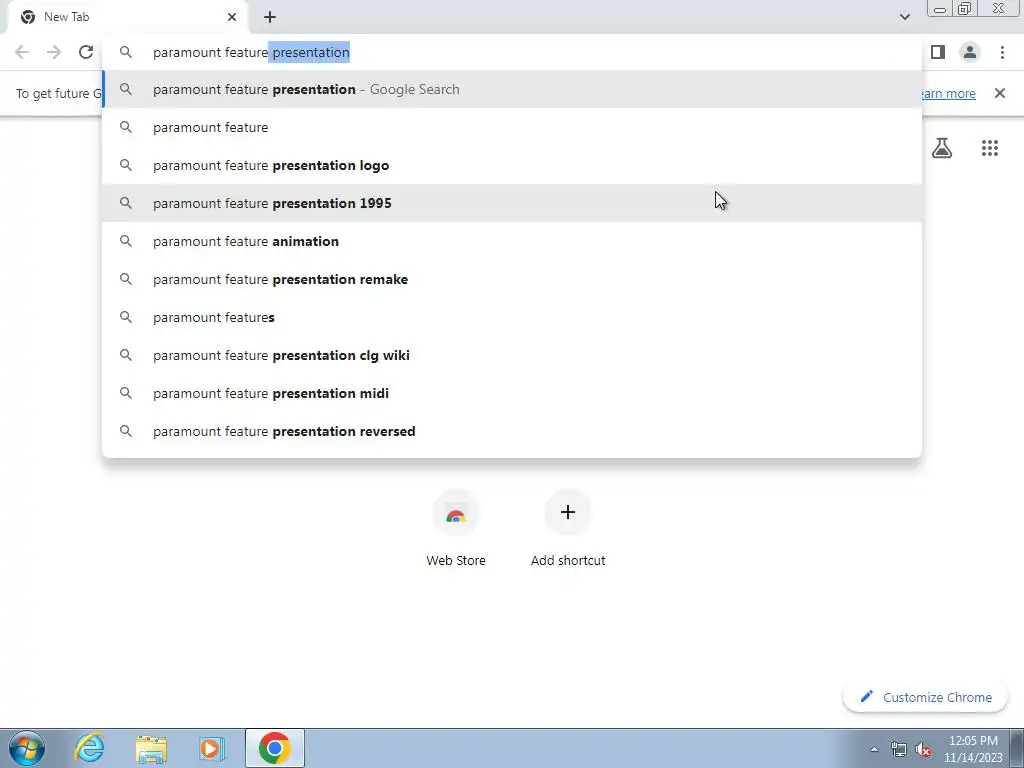Launch Windows Media Player from the taskbar
Image resolution: width=1024 pixels, height=768 pixels.
coord(212,748)
